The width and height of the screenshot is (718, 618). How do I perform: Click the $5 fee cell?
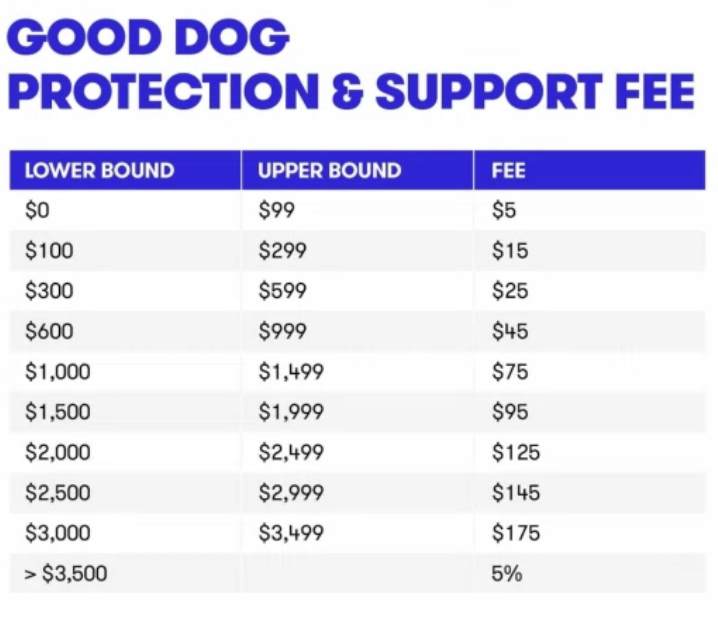pyautogui.click(x=504, y=211)
